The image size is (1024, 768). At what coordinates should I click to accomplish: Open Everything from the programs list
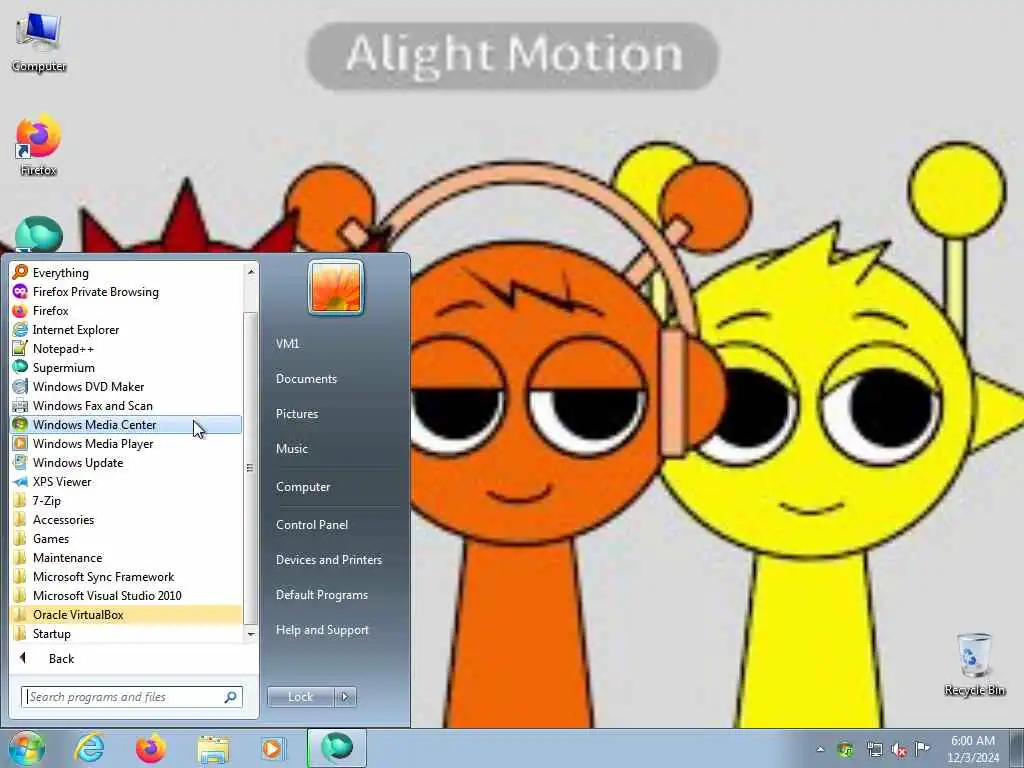click(126, 272)
